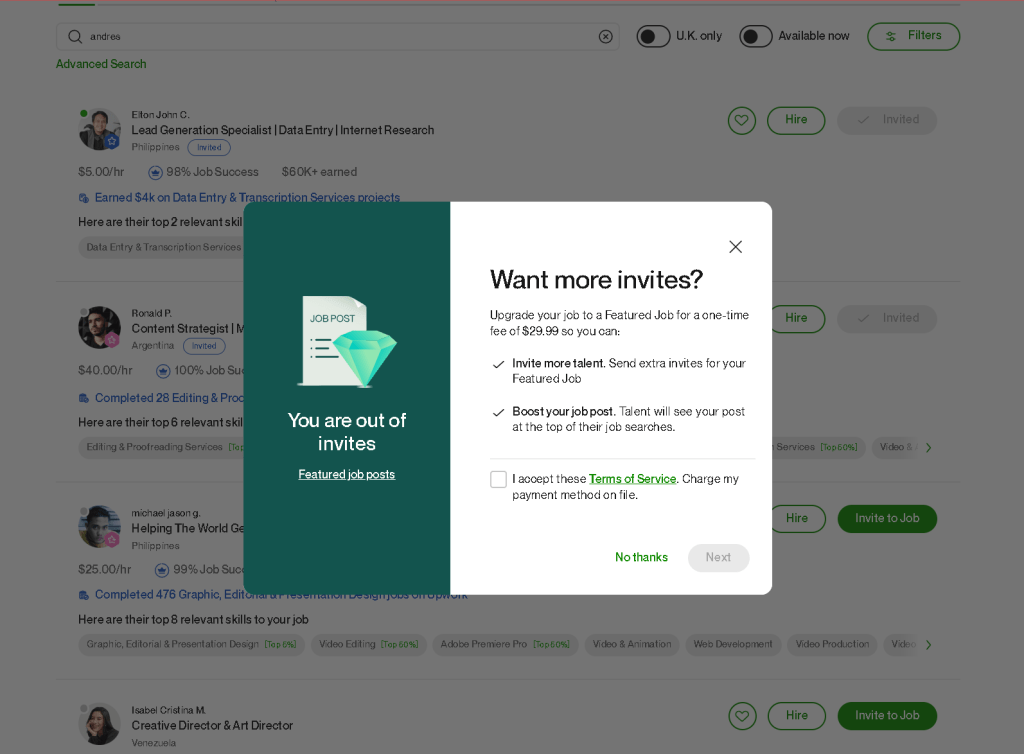1024x754 pixels.
Task: Open Lead Generation Specialist profile title
Action: pyautogui.click(x=283, y=130)
